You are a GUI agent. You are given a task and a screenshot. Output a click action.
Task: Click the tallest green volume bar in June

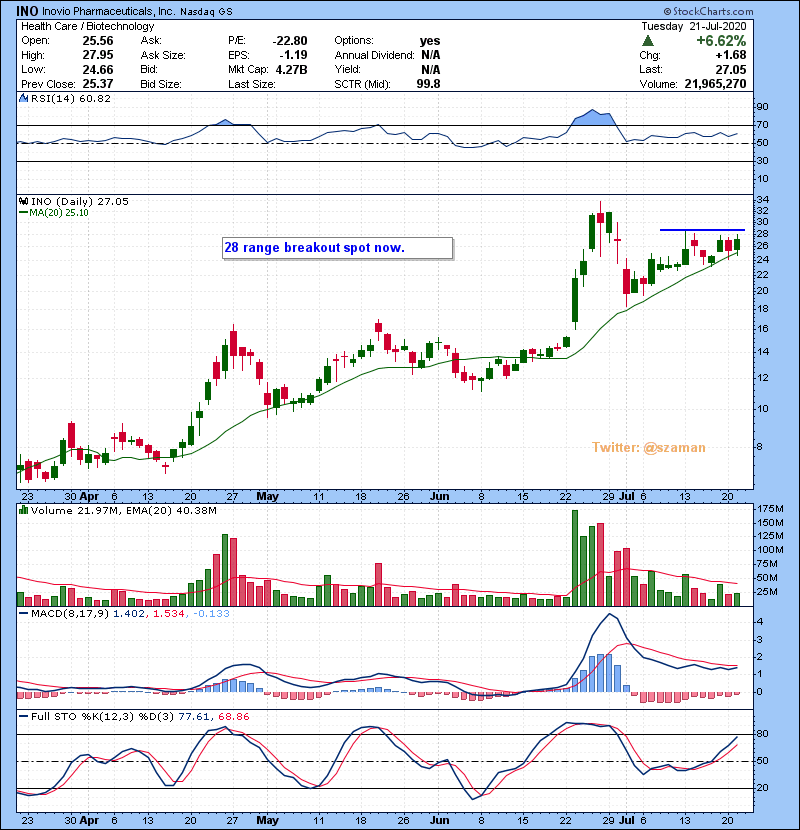575,558
